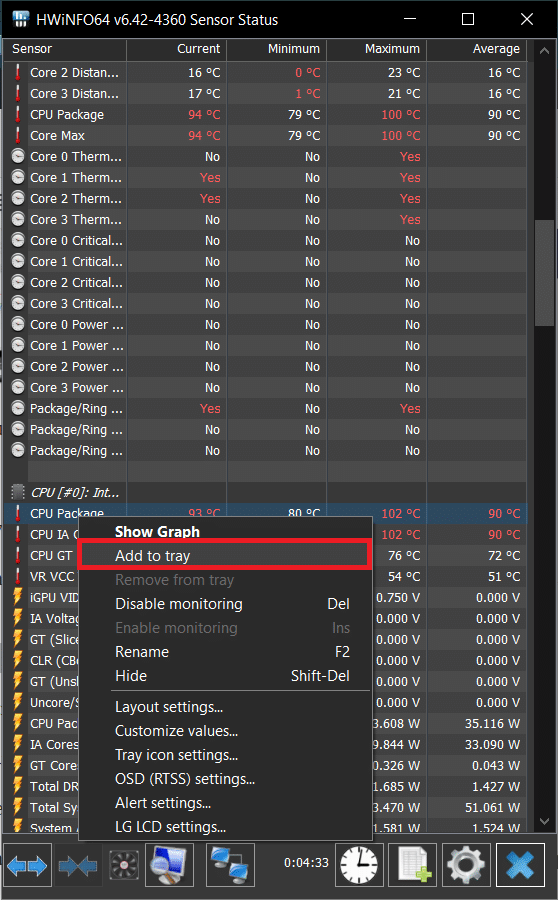Screen dimensions: 558x900
Task: Click the monitor with magnifier icon
Action: [169, 865]
